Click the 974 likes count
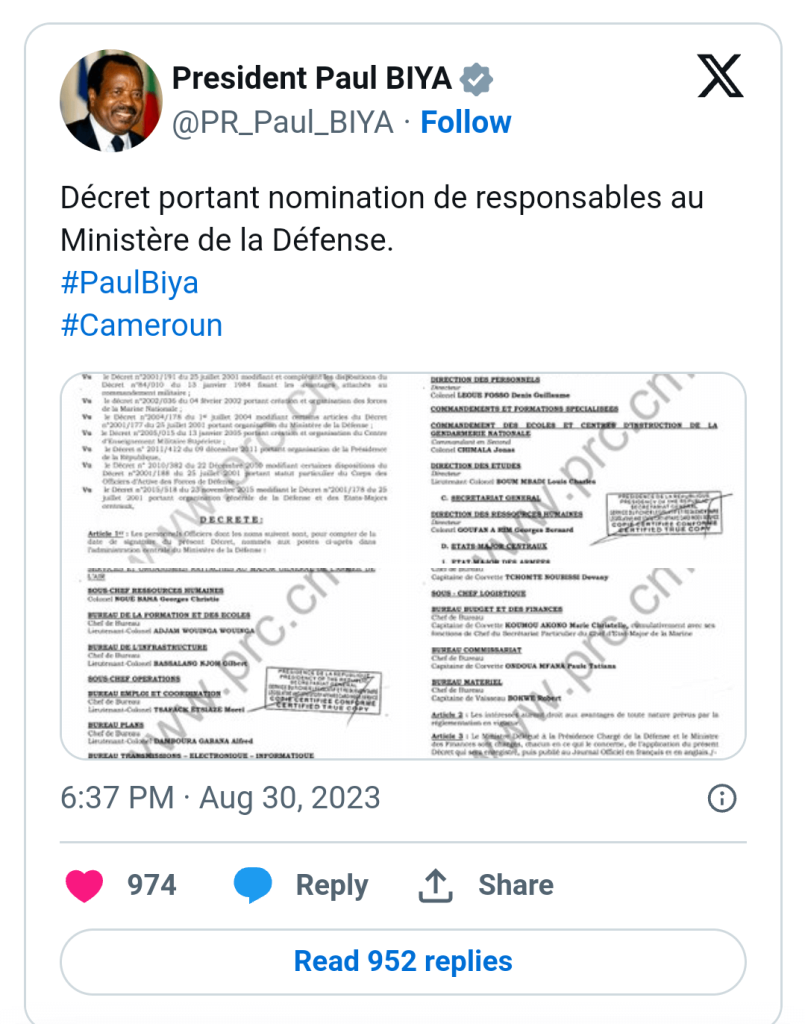 [x=152, y=885]
